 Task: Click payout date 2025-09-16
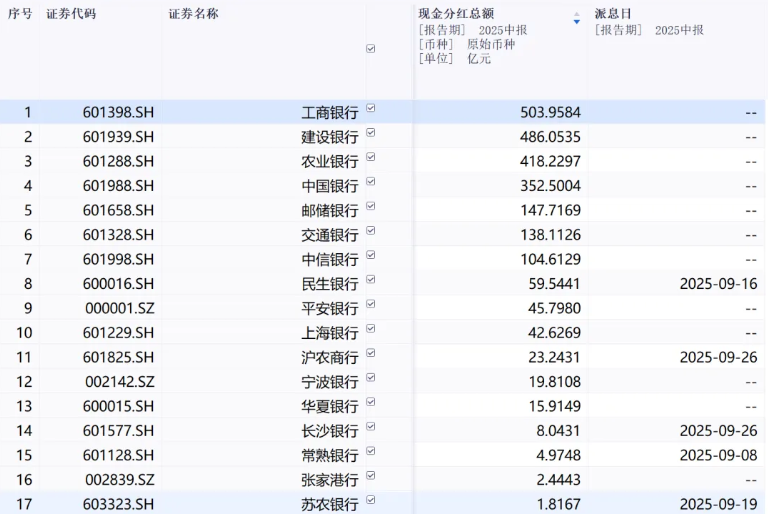coord(719,284)
